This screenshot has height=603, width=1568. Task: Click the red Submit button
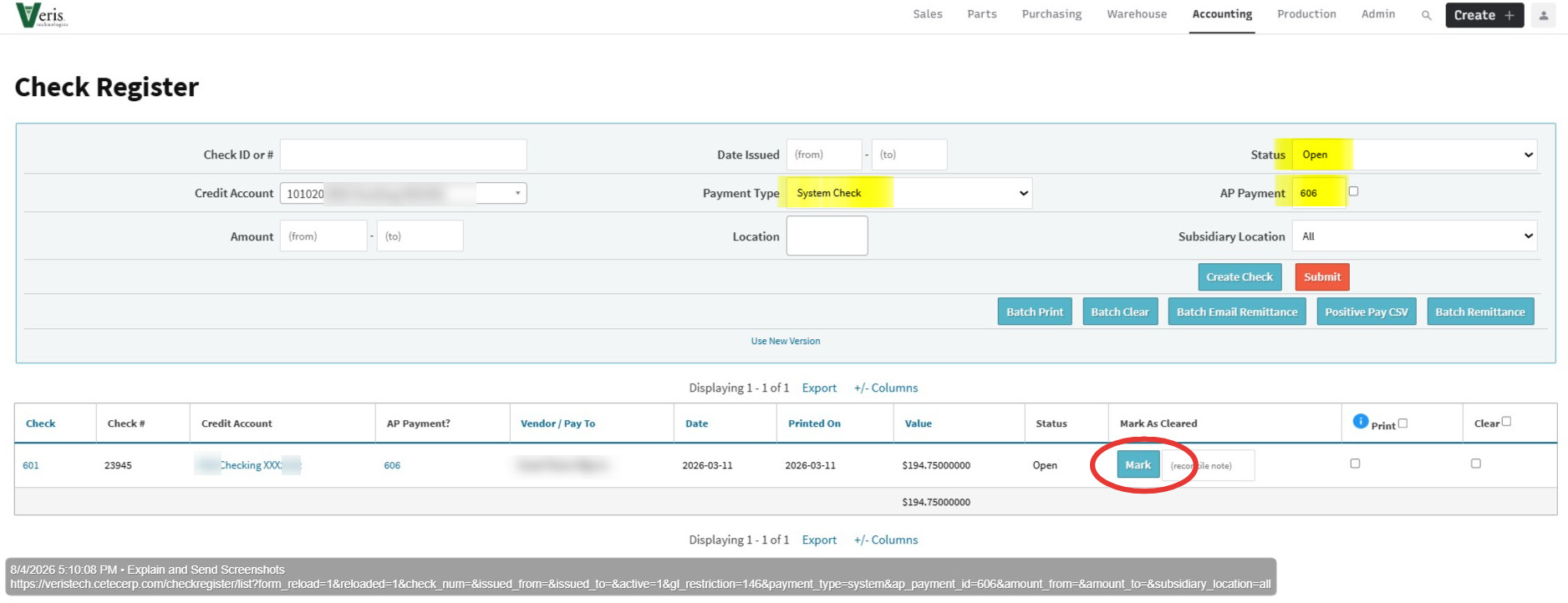tap(1322, 277)
